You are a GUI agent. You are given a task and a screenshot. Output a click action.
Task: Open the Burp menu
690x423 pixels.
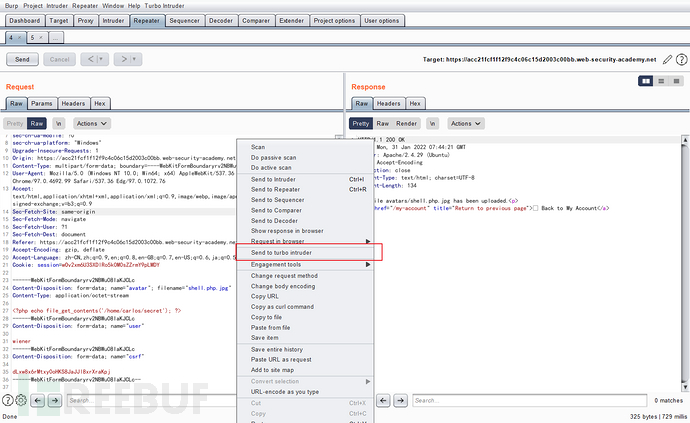11,6
